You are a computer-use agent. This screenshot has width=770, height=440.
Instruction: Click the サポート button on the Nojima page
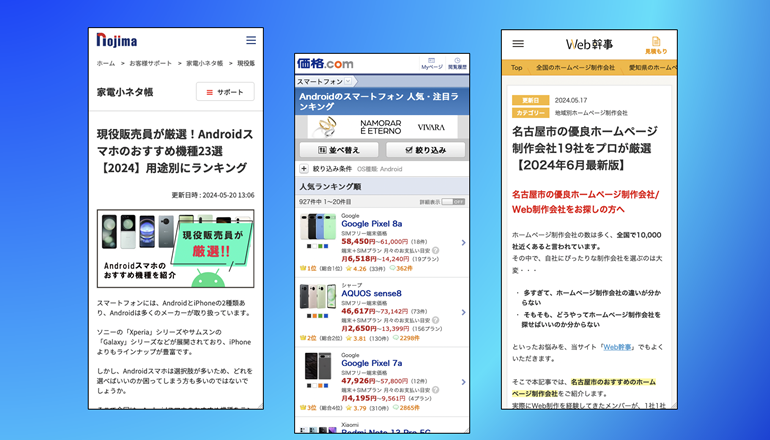coord(225,92)
